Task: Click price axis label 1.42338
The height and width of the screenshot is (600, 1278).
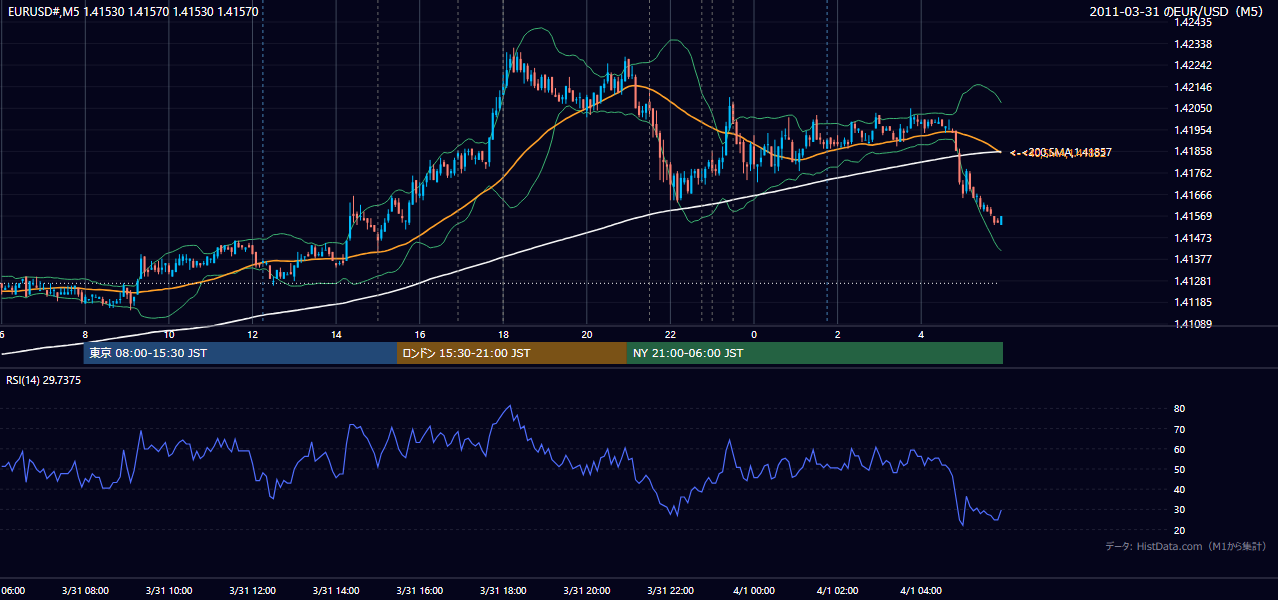Action: coord(1194,44)
